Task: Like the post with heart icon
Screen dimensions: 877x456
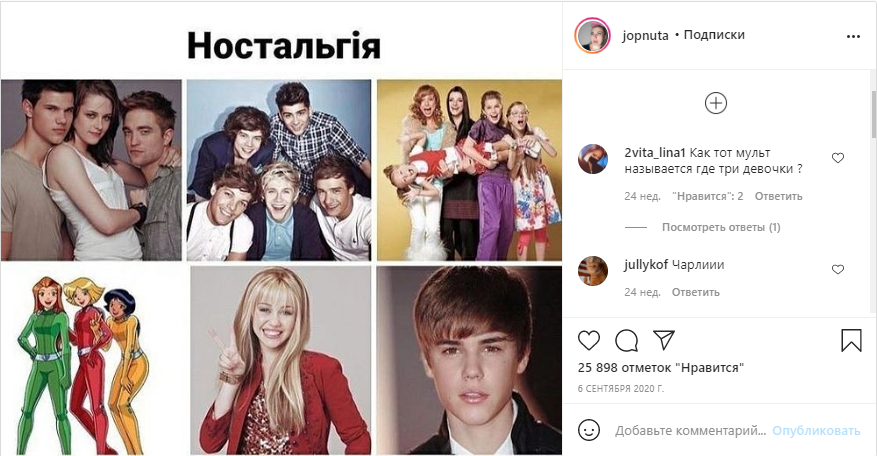Action: coord(588,340)
